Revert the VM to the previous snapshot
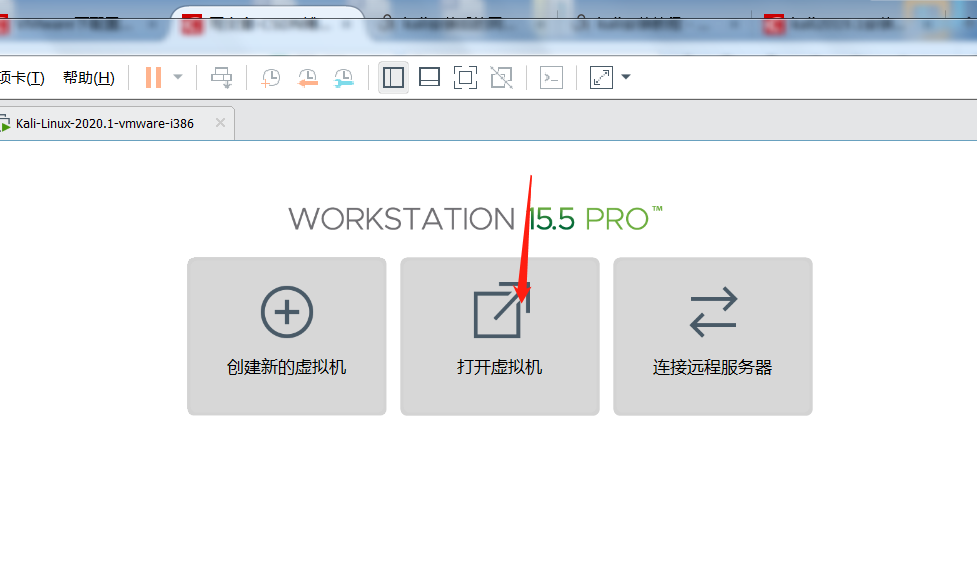Image resolution: width=977 pixels, height=563 pixels. (x=307, y=78)
